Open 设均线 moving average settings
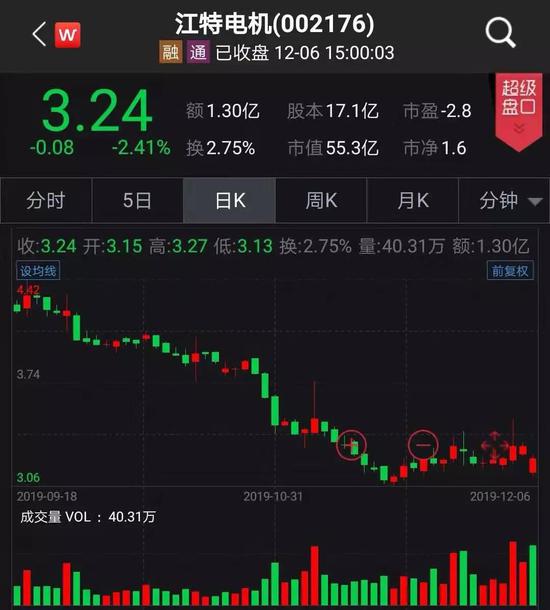The height and width of the screenshot is (610, 550). coord(38,271)
